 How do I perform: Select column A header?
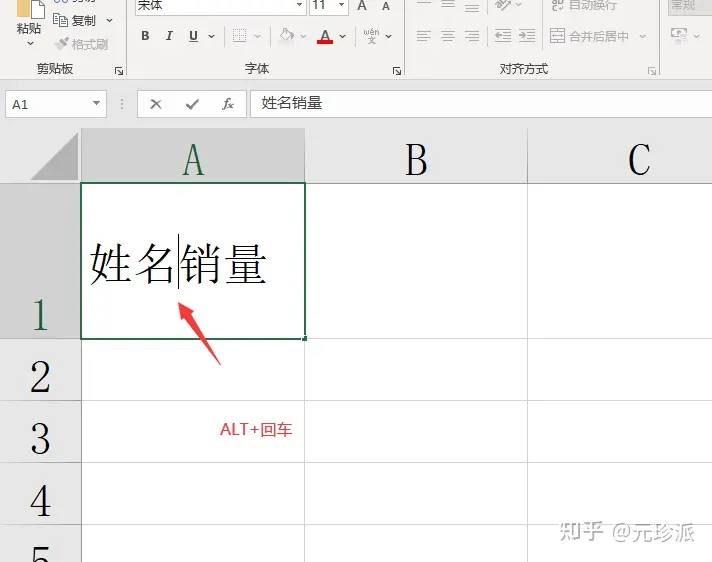[x=193, y=156]
